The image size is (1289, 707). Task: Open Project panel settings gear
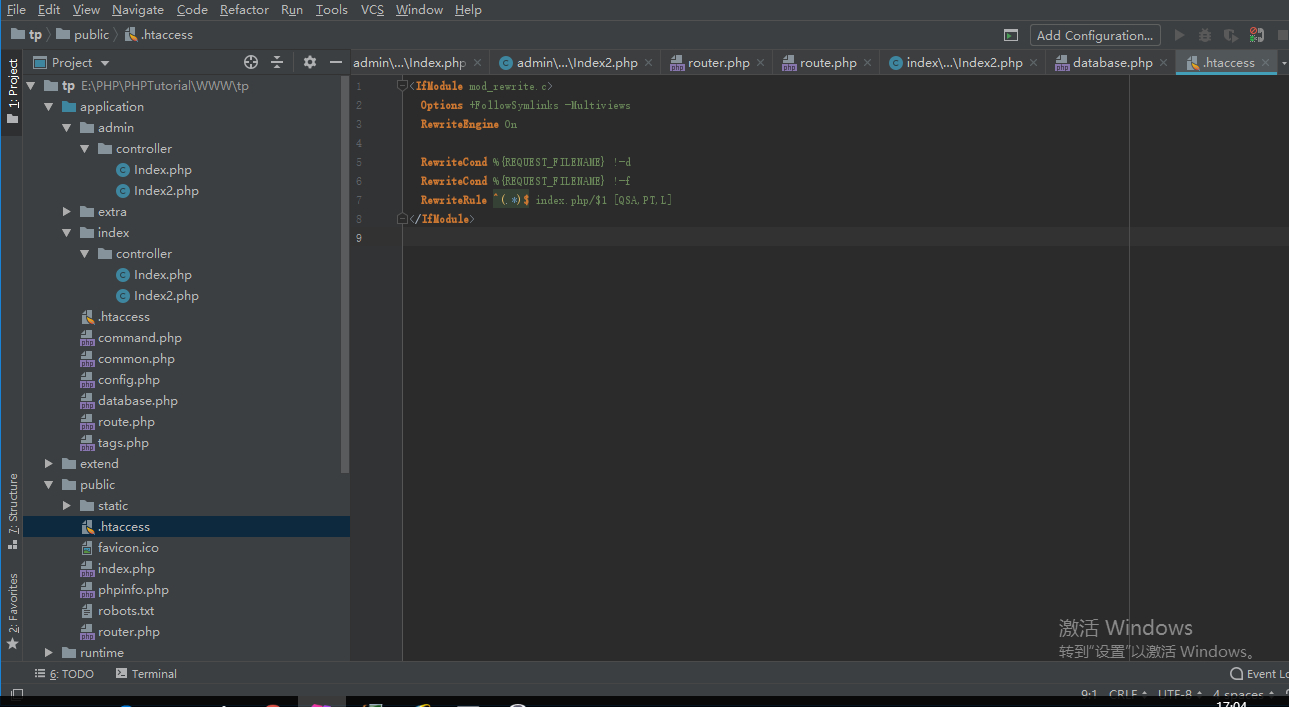click(x=310, y=62)
